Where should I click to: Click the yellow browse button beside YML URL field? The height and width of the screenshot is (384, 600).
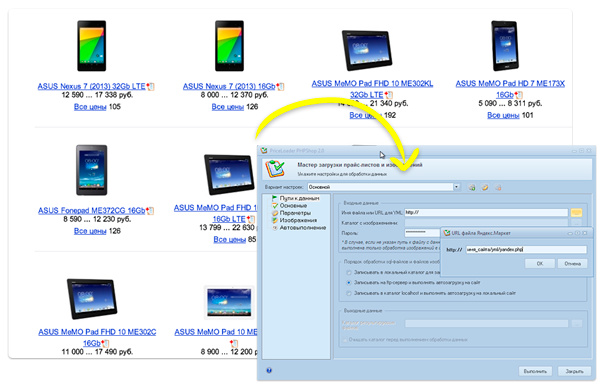coord(576,212)
